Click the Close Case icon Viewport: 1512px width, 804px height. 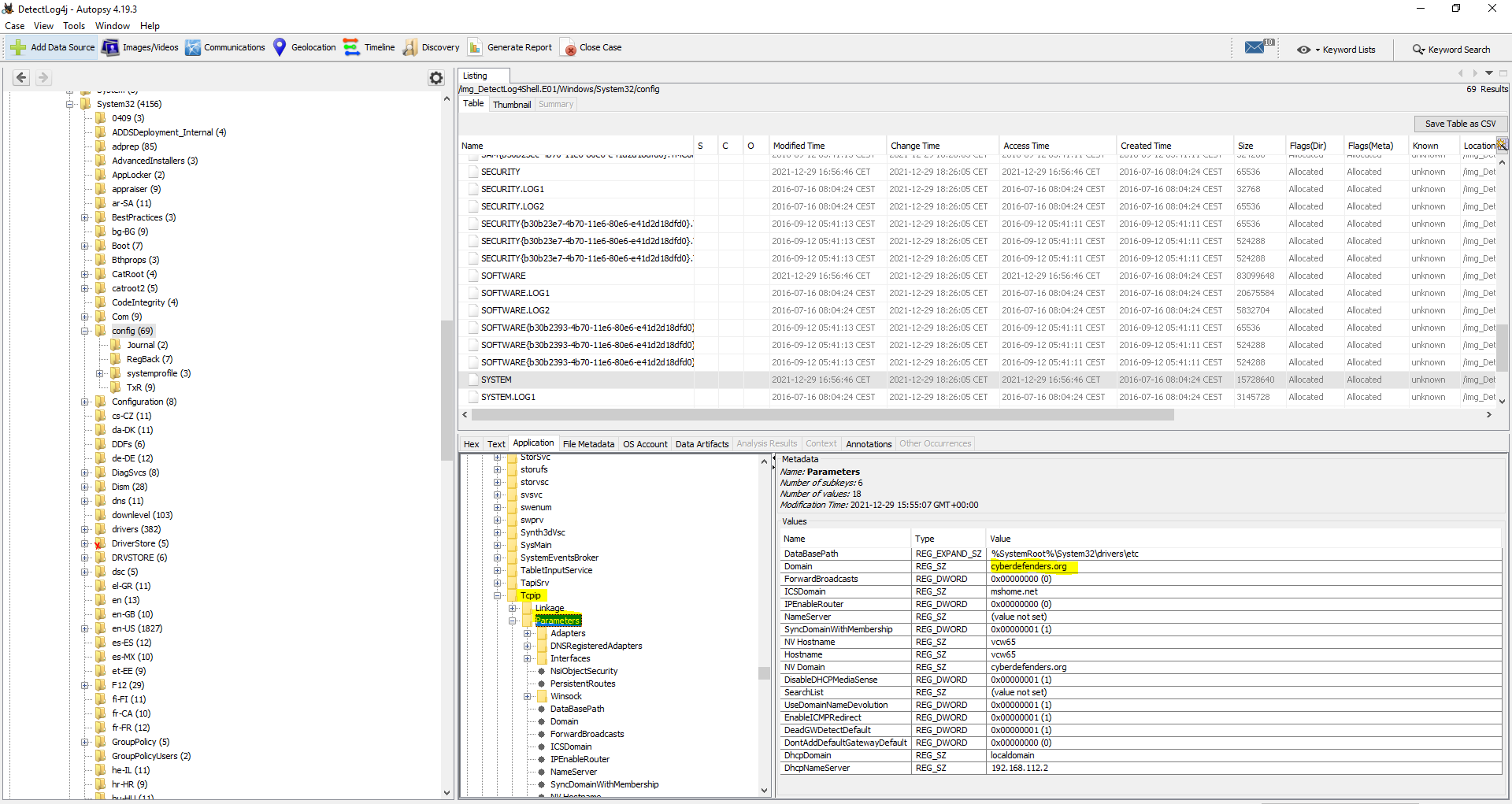pos(569,48)
